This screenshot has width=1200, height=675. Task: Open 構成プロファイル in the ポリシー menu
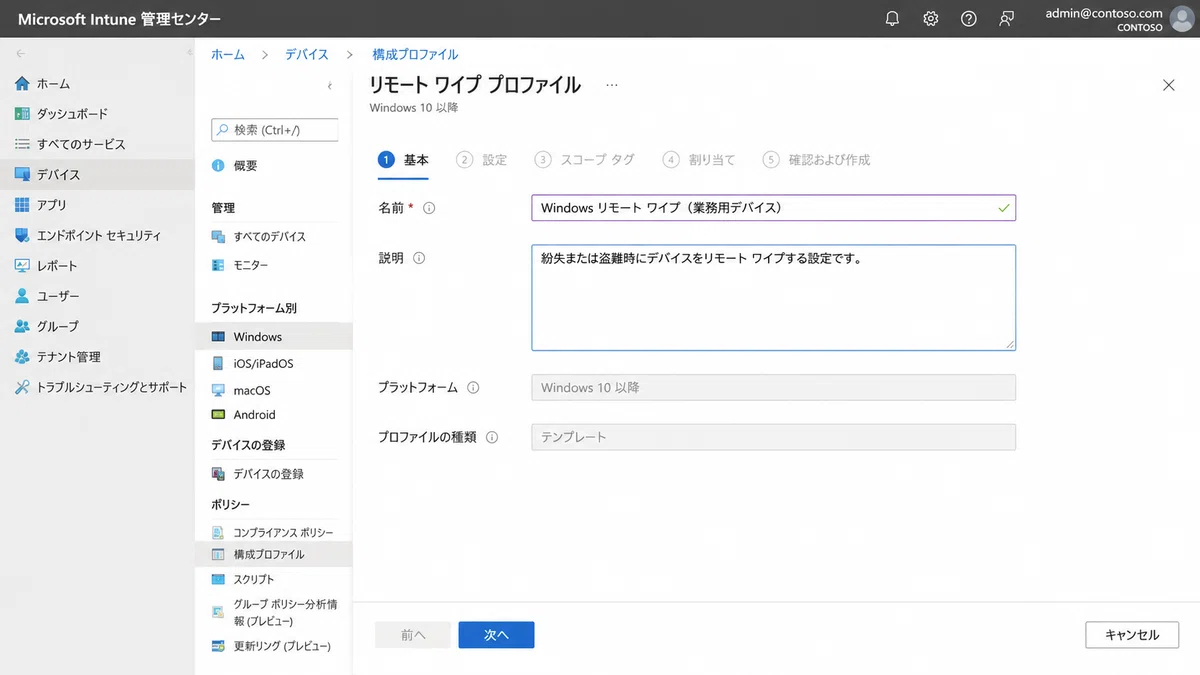click(274, 554)
